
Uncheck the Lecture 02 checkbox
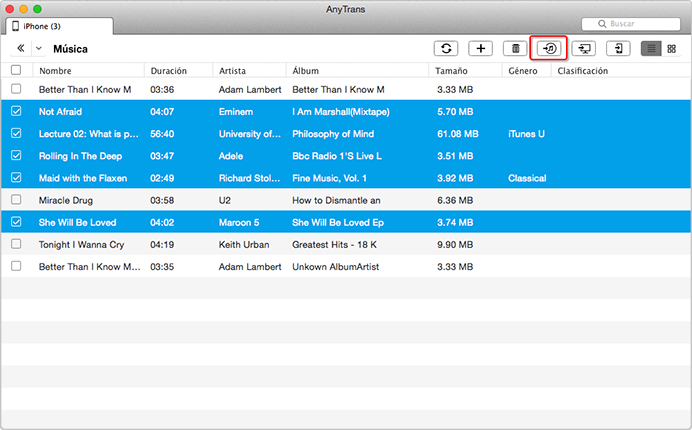(x=16, y=133)
